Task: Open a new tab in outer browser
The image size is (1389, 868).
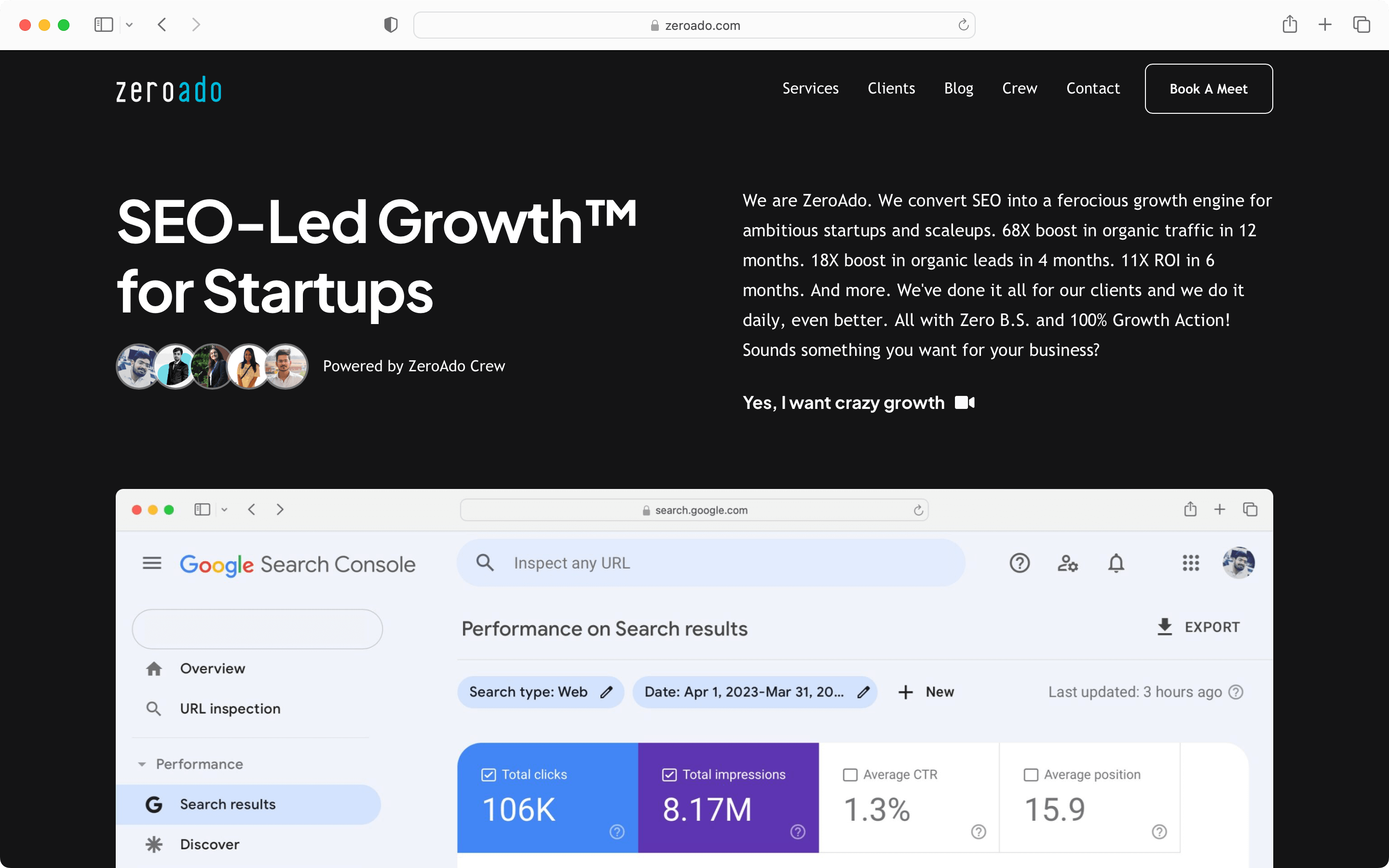Action: click(1325, 25)
